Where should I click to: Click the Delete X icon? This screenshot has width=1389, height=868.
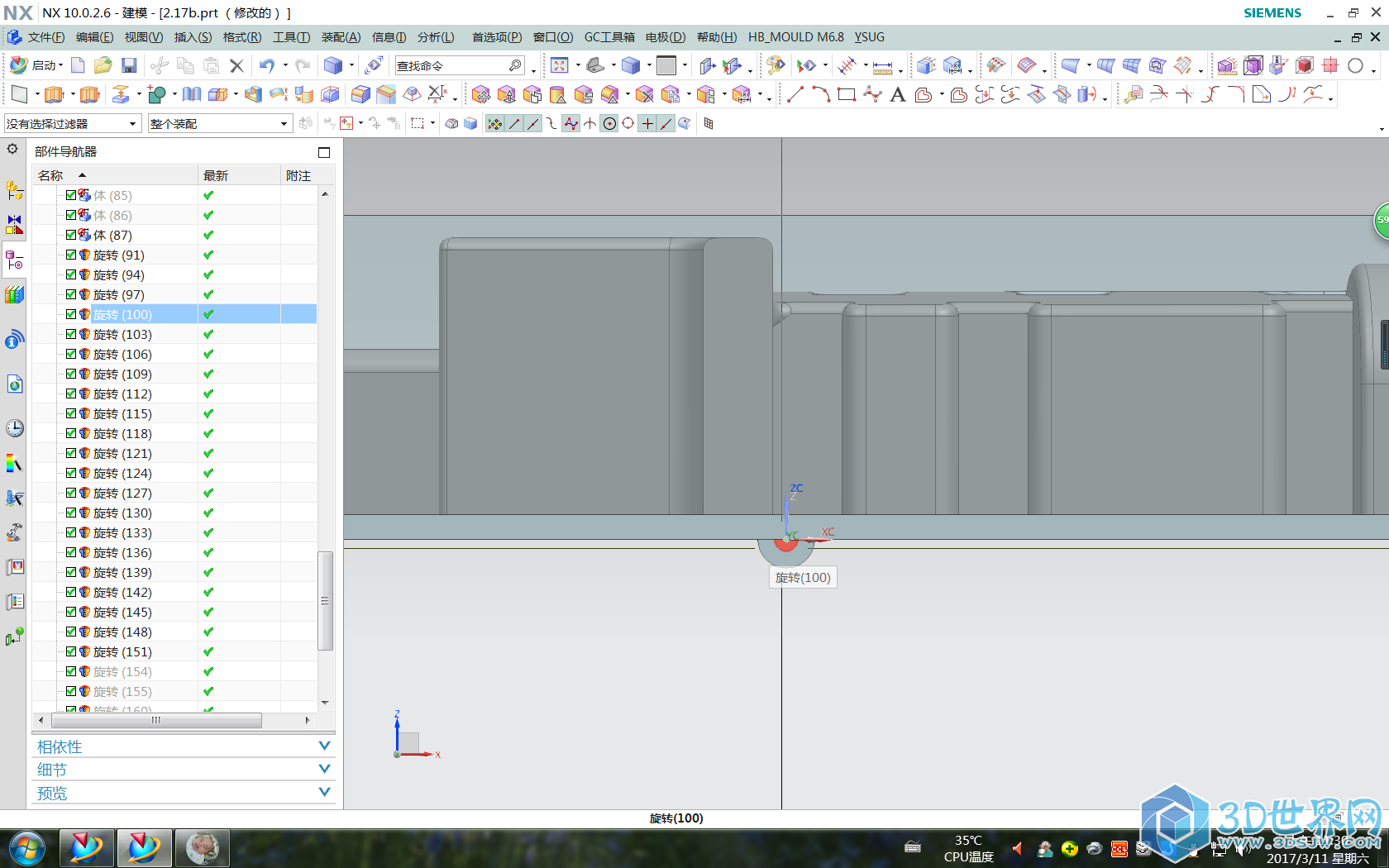(236, 65)
